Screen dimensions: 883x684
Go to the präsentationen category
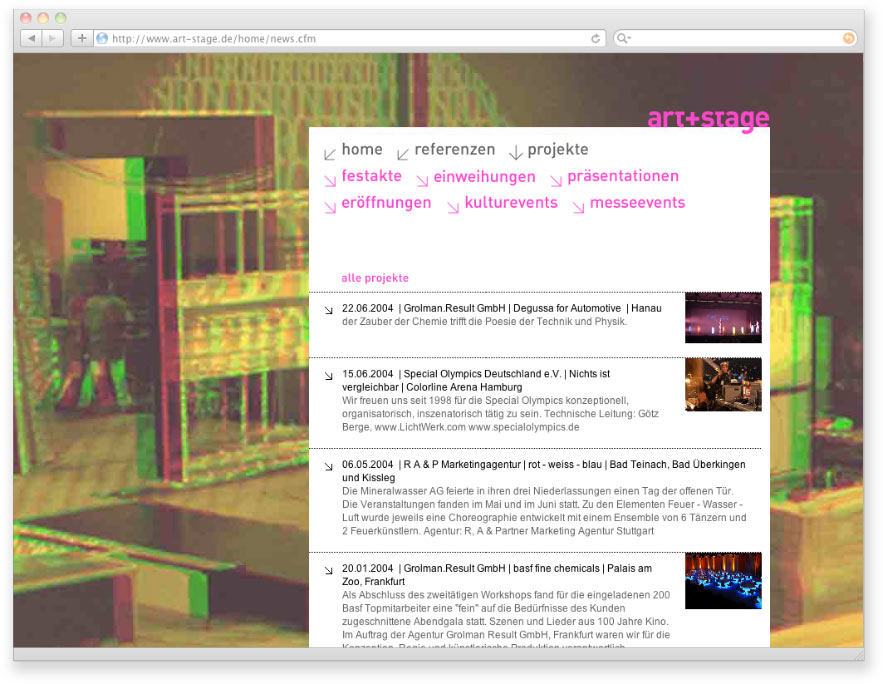point(622,177)
